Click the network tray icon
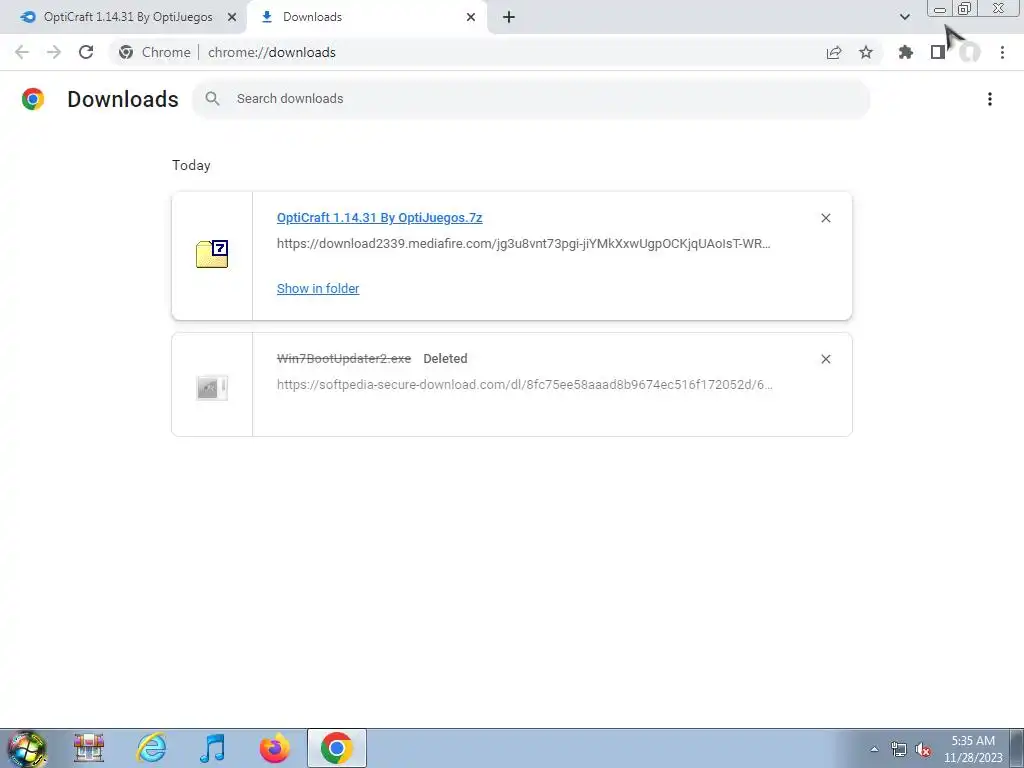 [x=899, y=750]
